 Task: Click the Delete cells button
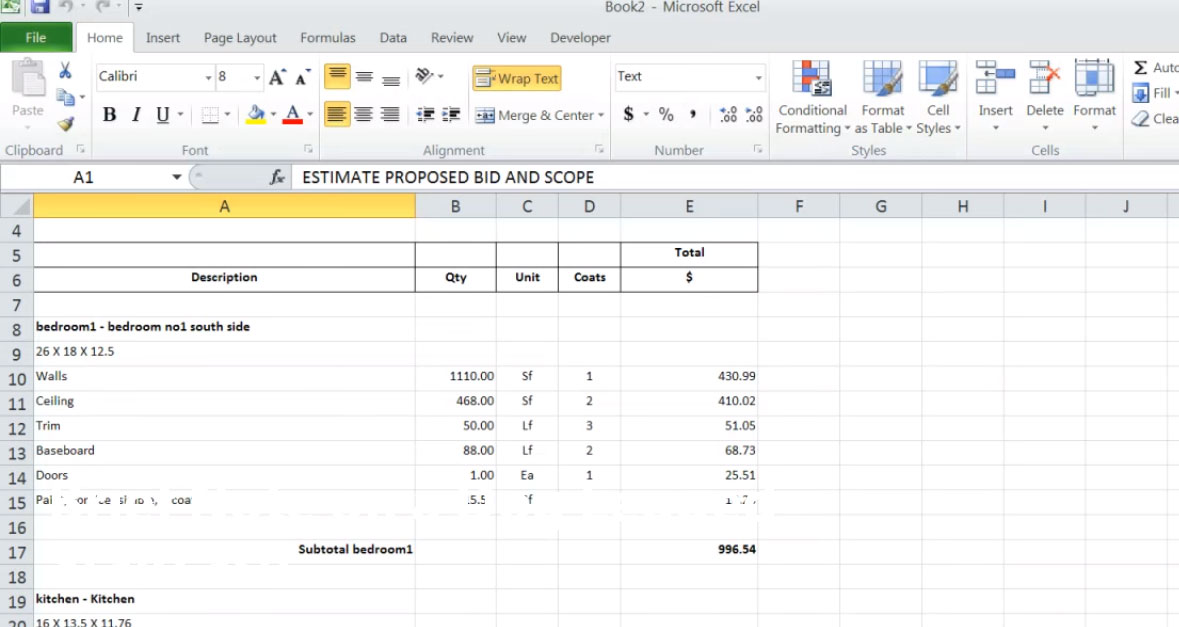1044,95
